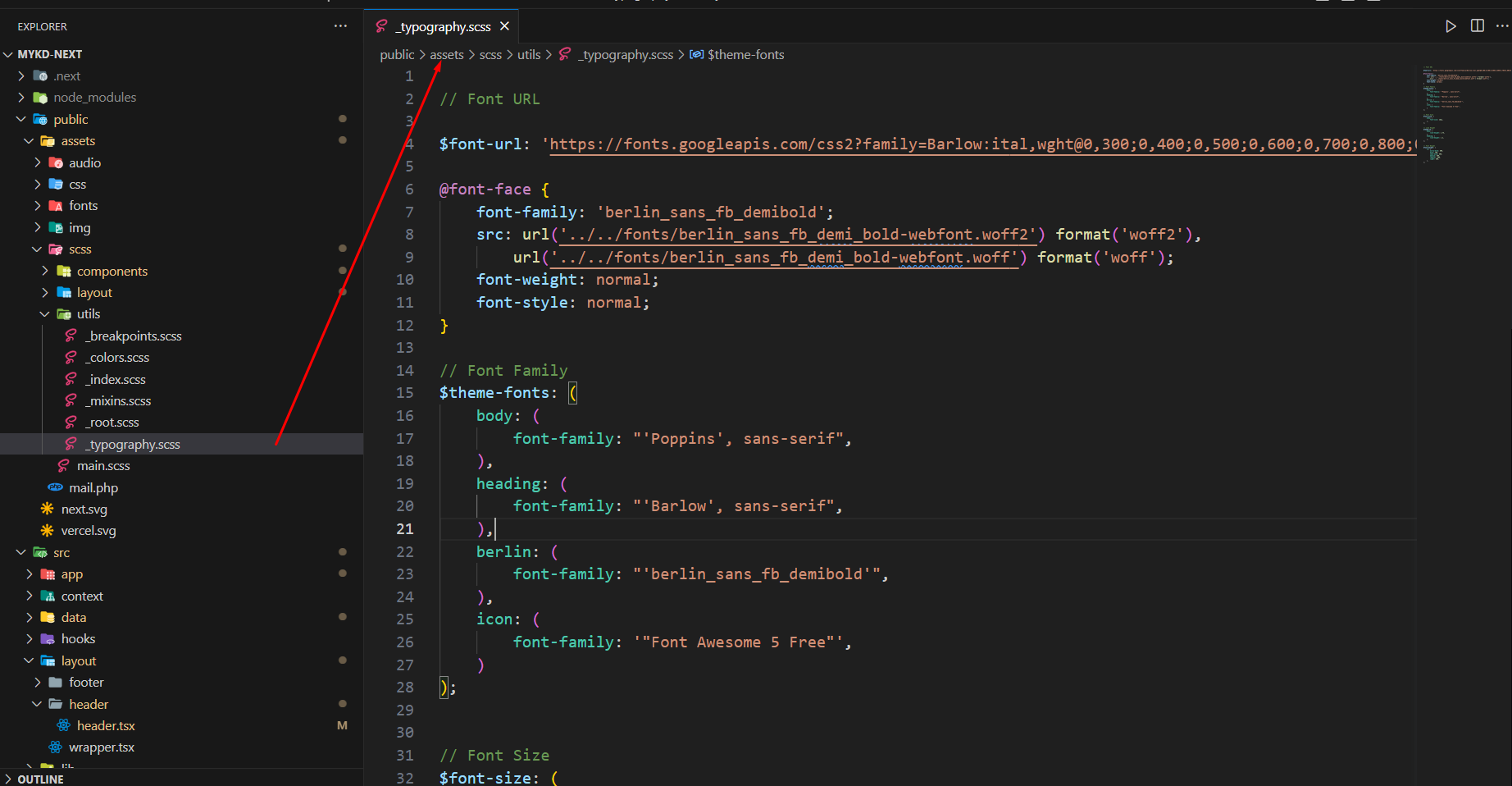The height and width of the screenshot is (786, 1512).
Task: Click the Sass icon beside main.scss
Action: (63, 465)
